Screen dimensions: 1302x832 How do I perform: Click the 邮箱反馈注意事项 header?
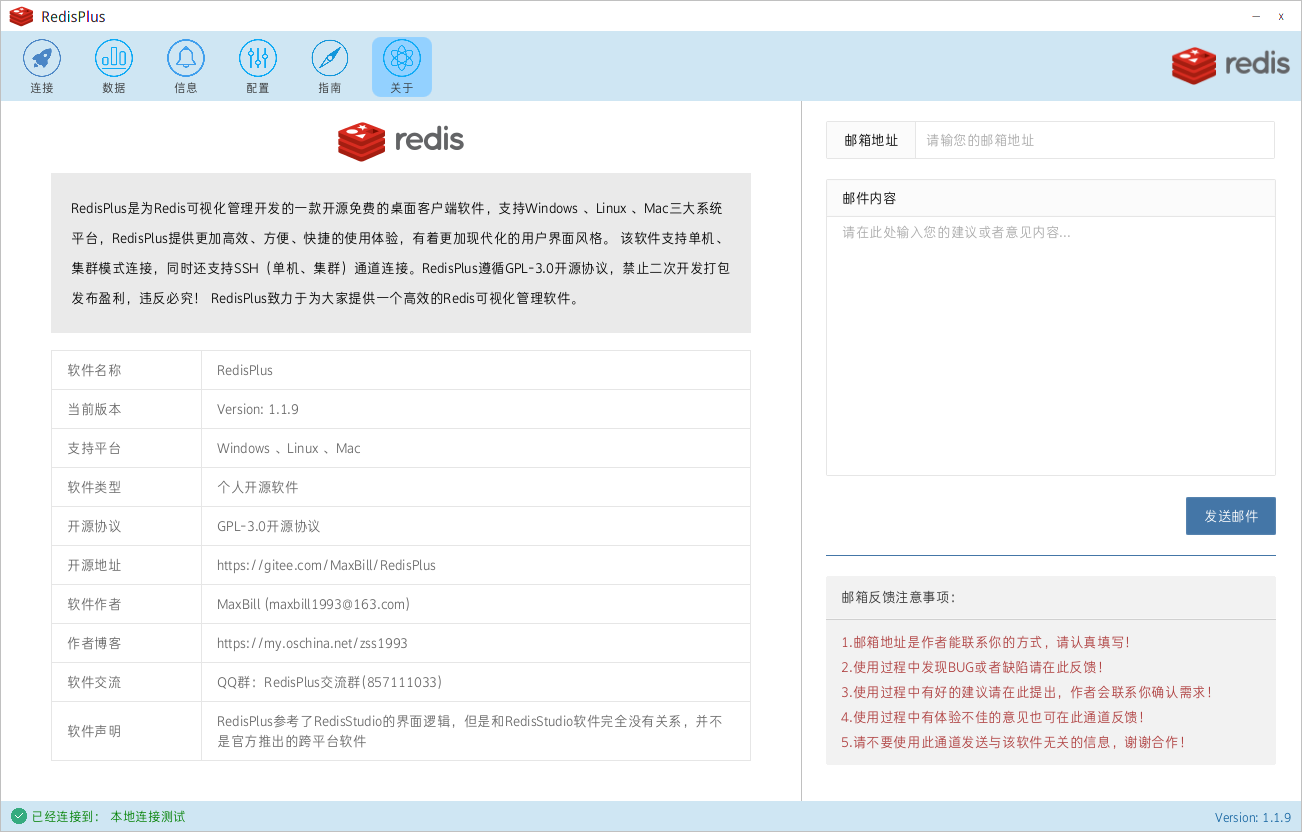[x=898, y=597]
